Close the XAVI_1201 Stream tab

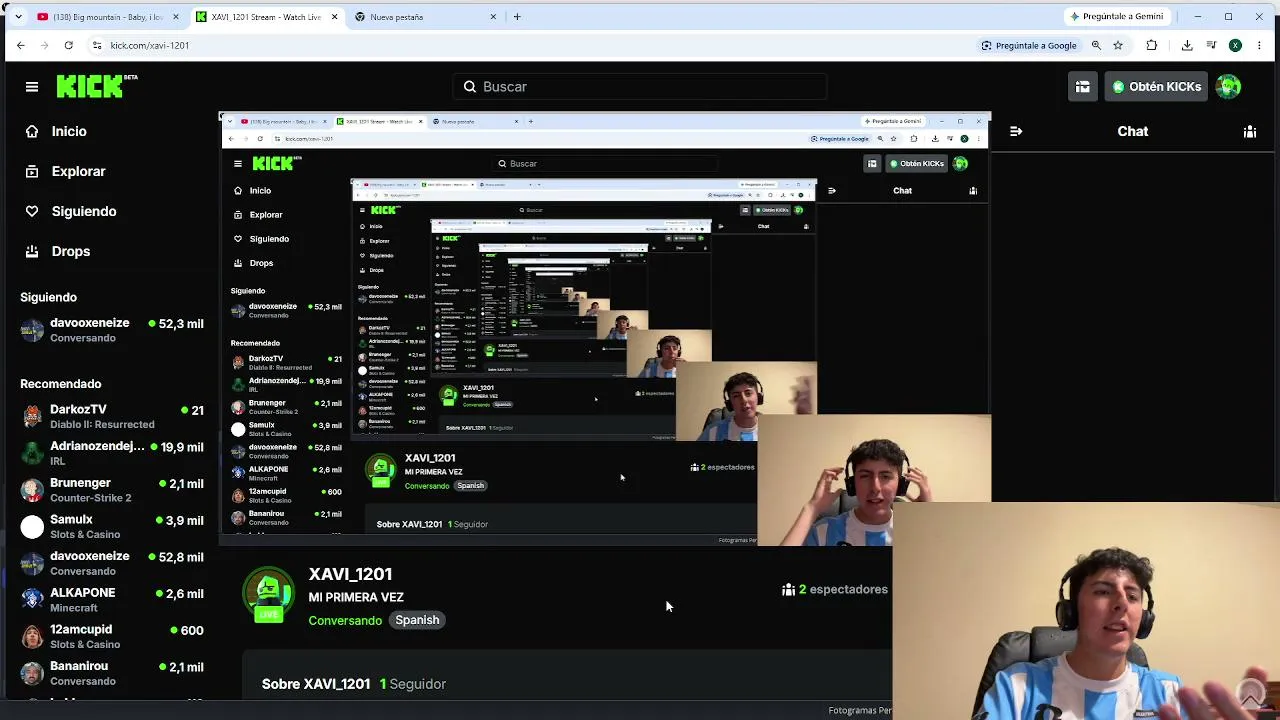tap(334, 17)
